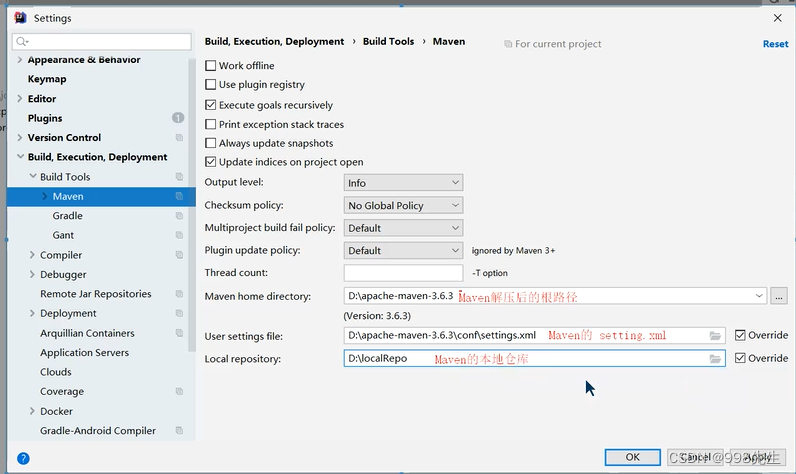This screenshot has width=796, height=474.
Task: Click the OK button
Action: (x=633, y=457)
